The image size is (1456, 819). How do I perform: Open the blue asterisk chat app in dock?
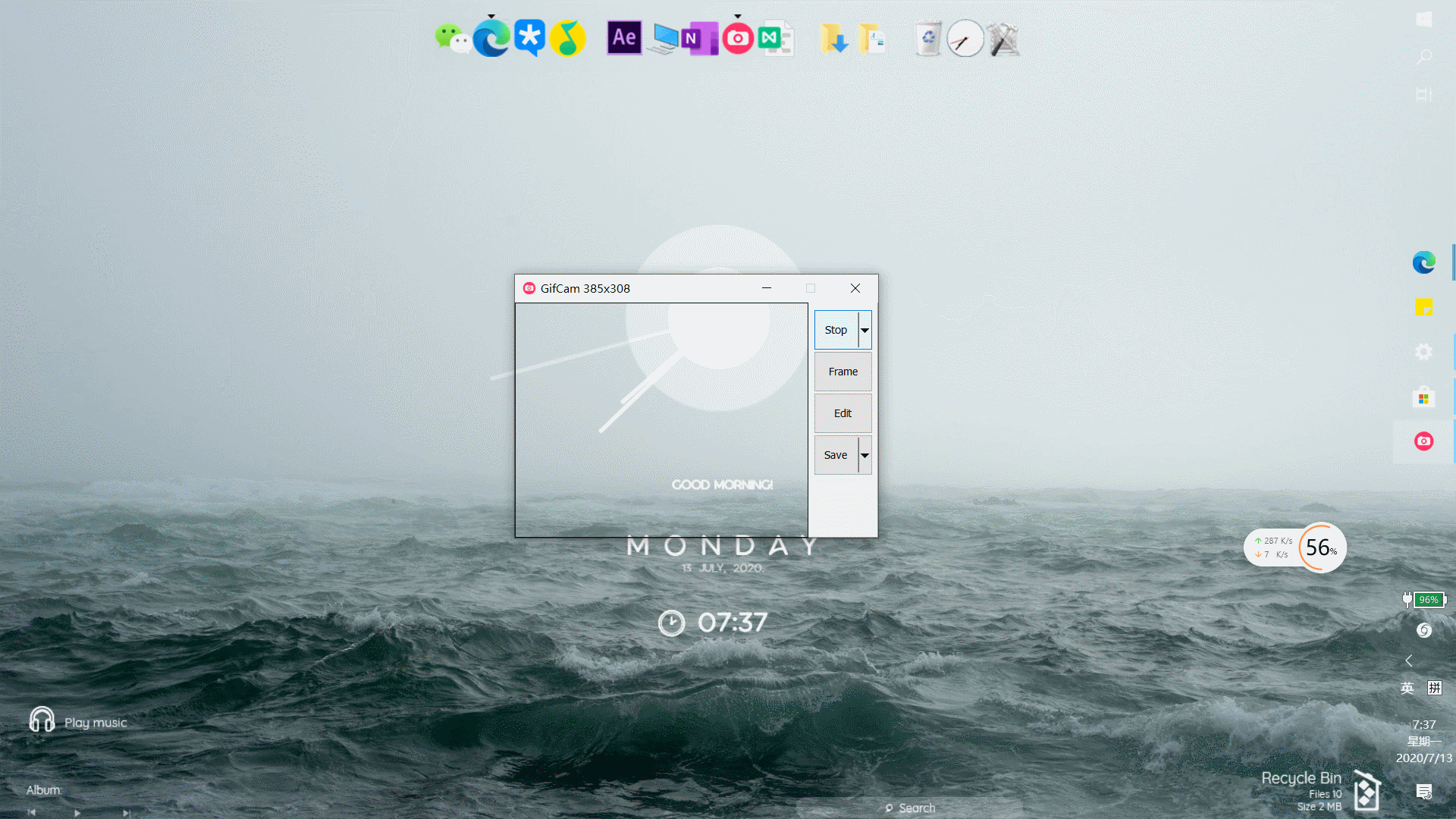point(529,38)
